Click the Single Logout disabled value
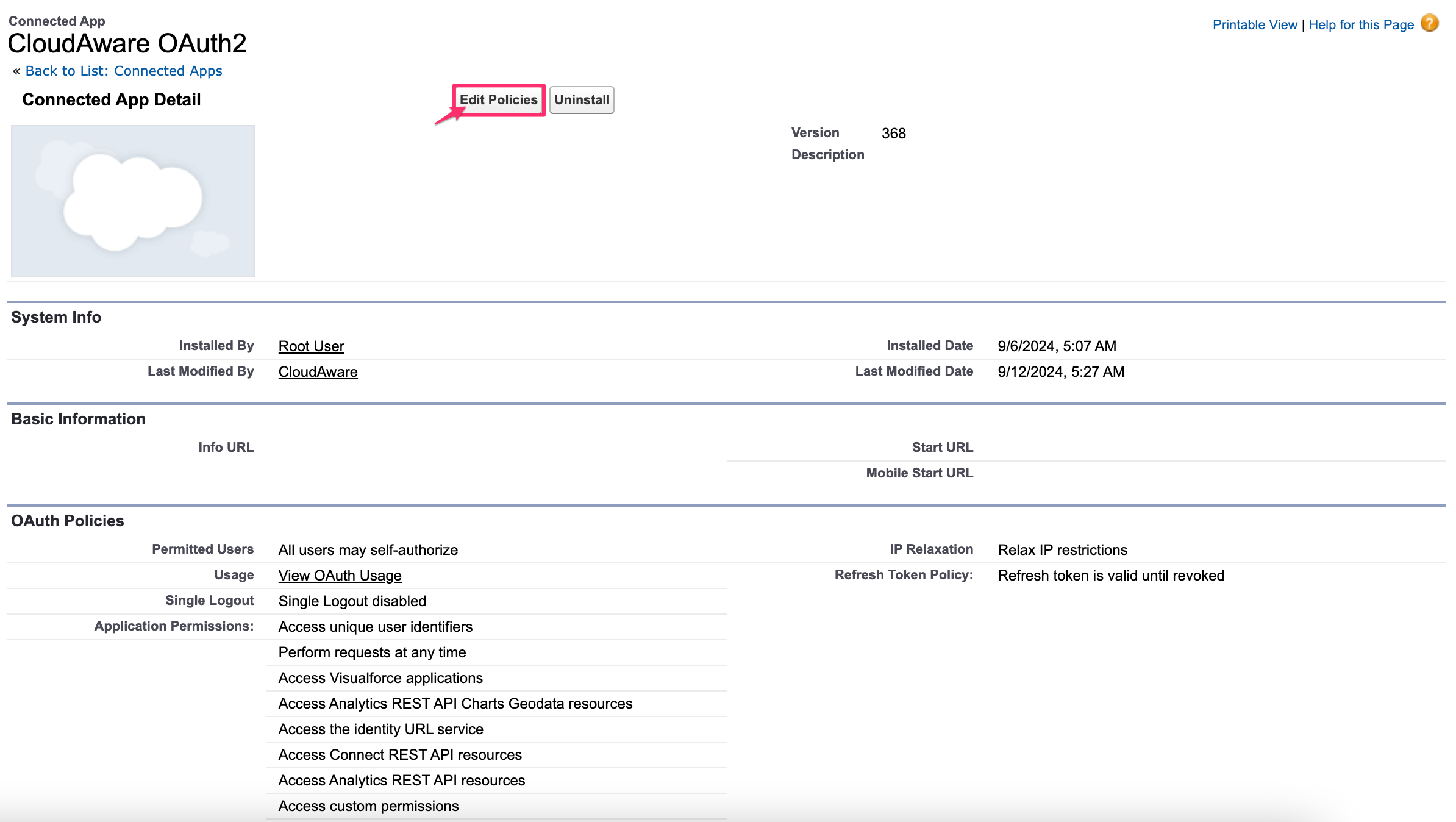This screenshot has height=822, width=1456. point(352,601)
